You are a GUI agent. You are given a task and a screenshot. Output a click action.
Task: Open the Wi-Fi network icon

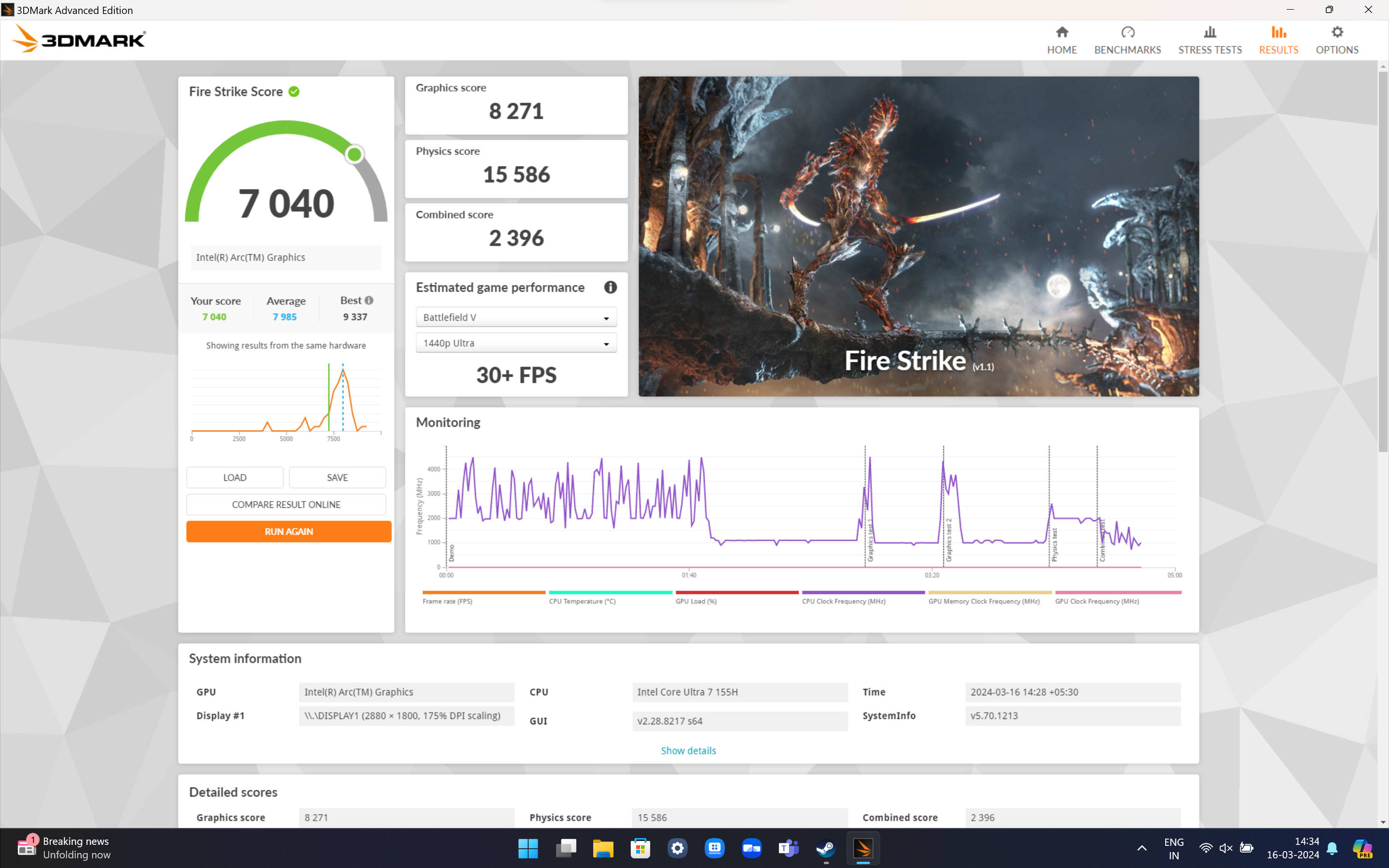coord(1205,848)
